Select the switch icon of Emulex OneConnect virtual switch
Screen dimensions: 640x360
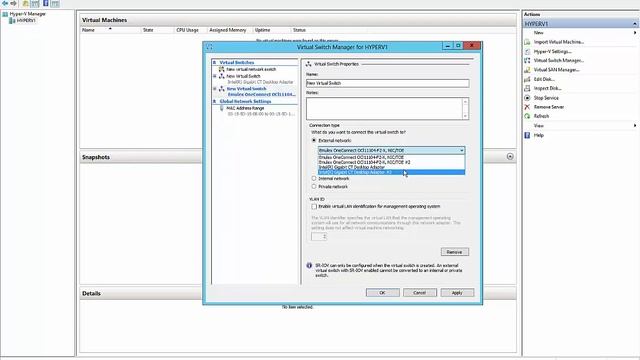222,89
